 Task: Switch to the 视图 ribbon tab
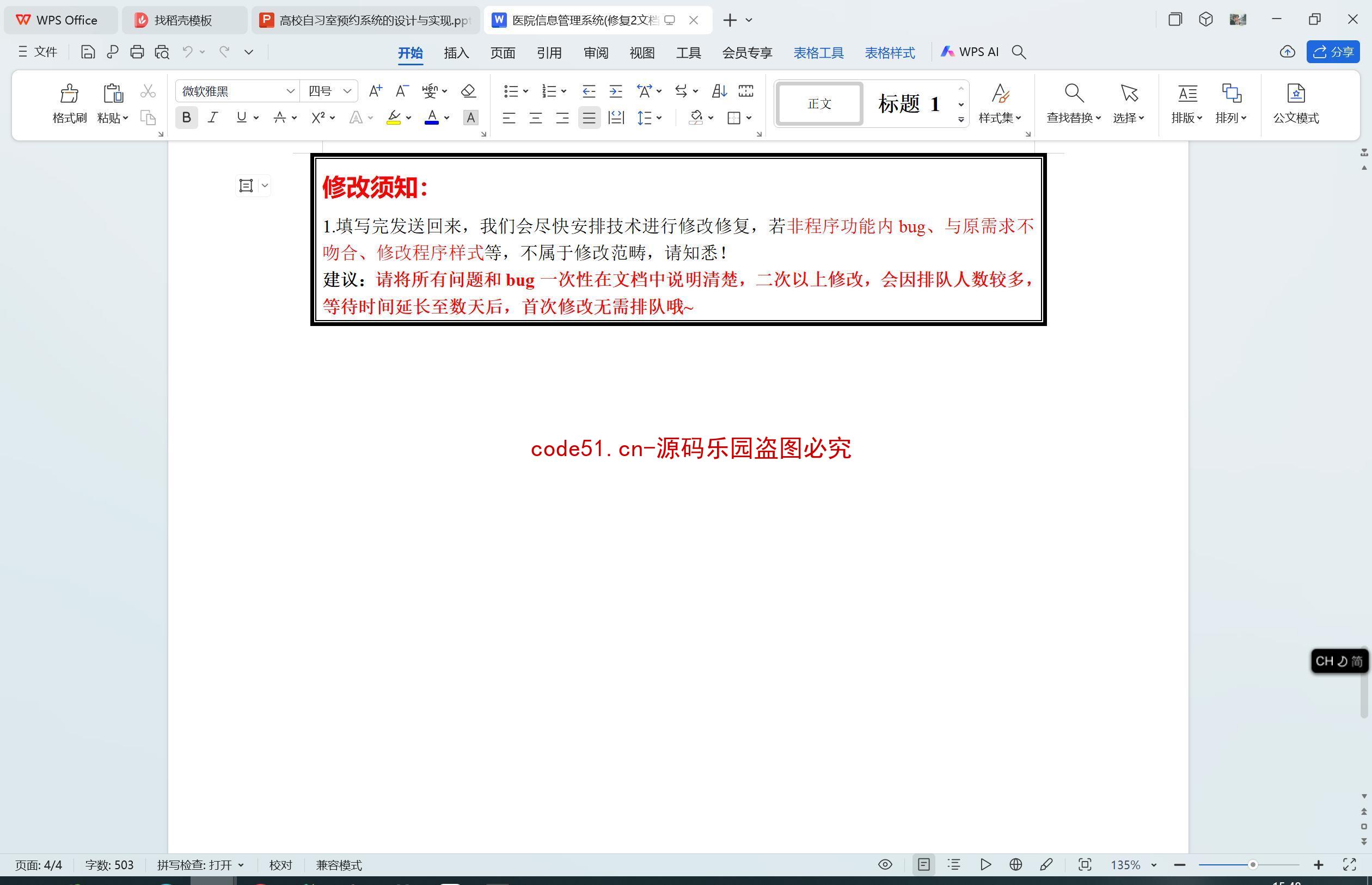pos(640,52)
